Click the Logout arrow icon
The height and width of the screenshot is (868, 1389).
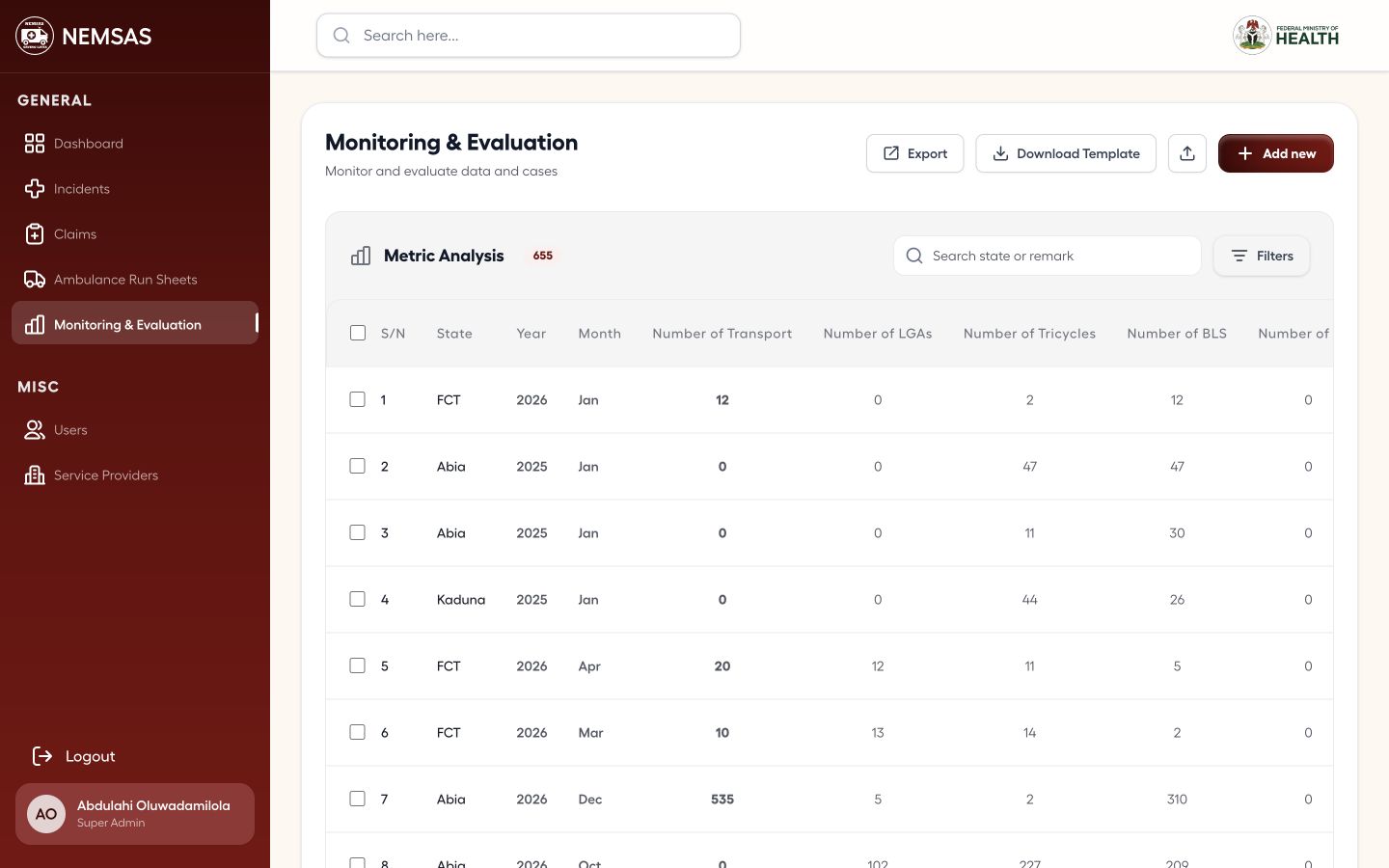[x=42, y=756]
